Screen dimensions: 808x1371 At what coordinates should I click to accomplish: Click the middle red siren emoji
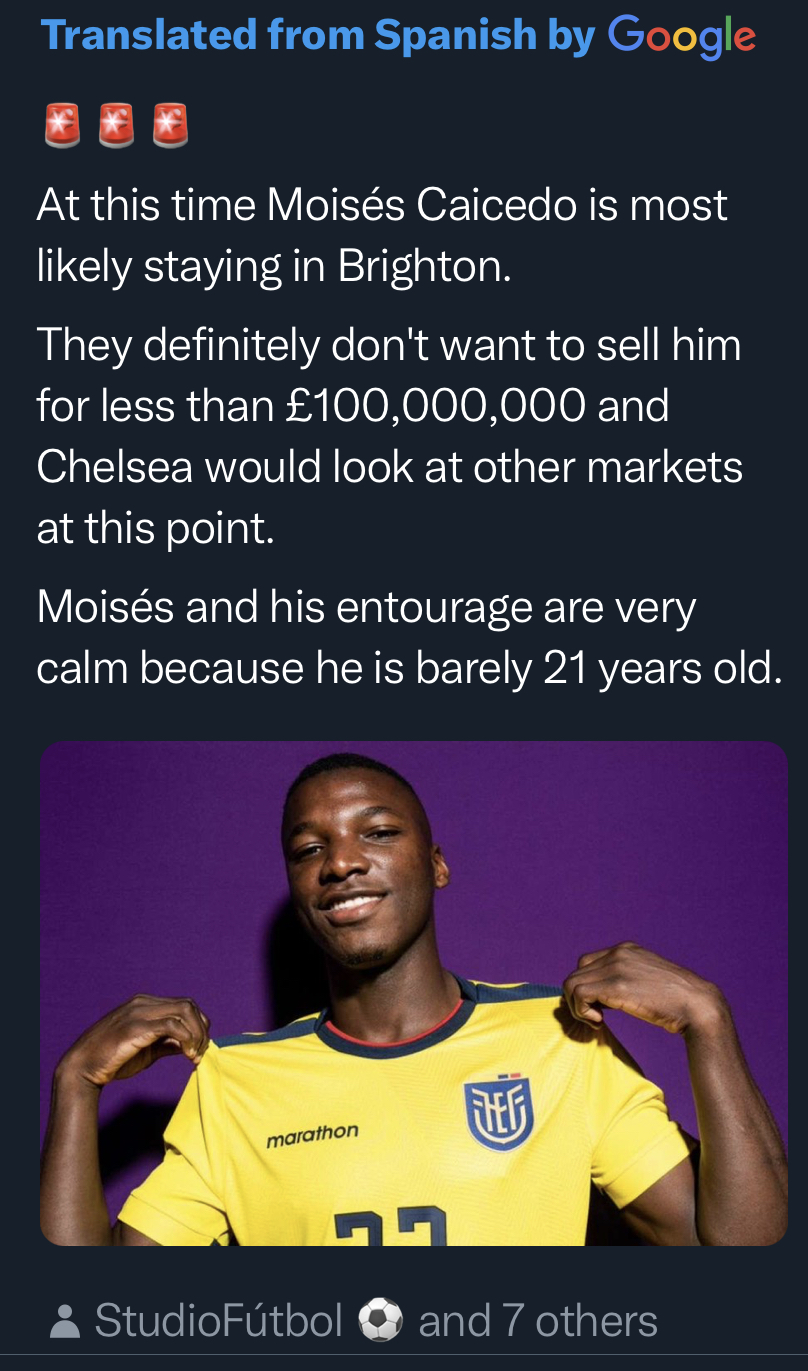116,126
